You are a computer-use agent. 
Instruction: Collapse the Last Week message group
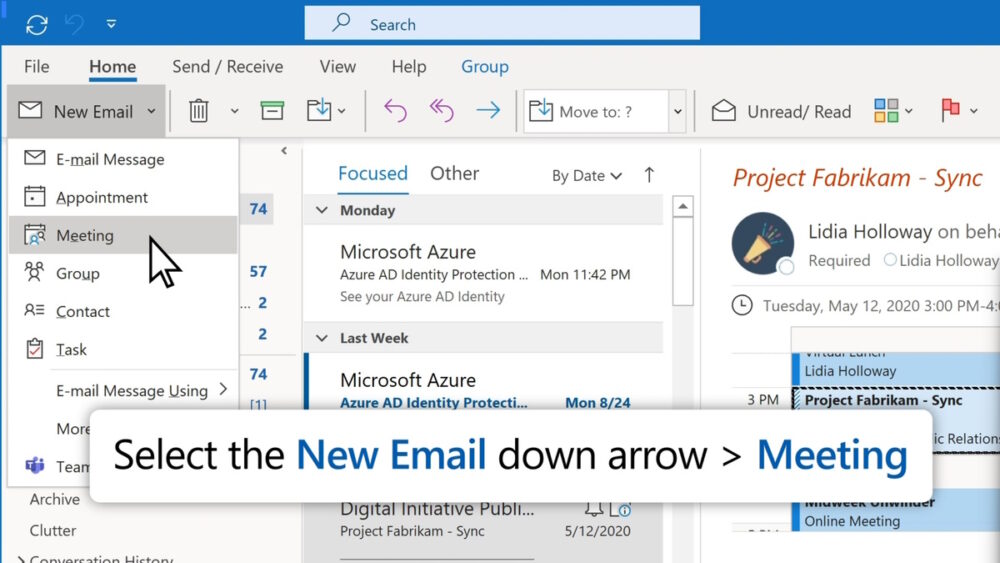pyautogui.click(x=321, y=338)
